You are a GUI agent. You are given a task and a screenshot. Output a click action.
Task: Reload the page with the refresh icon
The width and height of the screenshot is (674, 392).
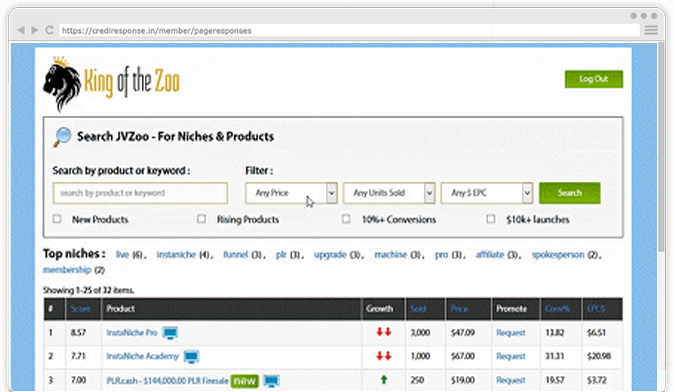pyautogui.click(x=49, y=30)
